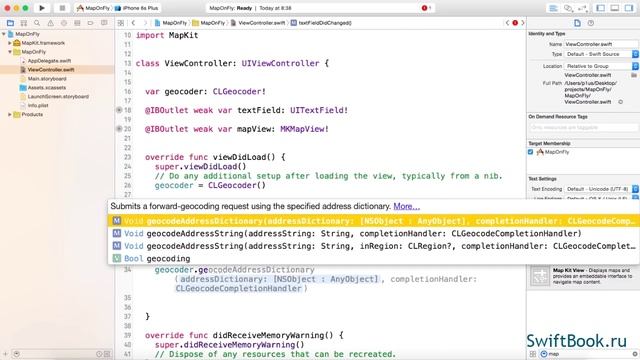The width and height of the screenshot is (640, 360).
Task: Open the Text Encoding dropdown
Action: click(601, 189)
